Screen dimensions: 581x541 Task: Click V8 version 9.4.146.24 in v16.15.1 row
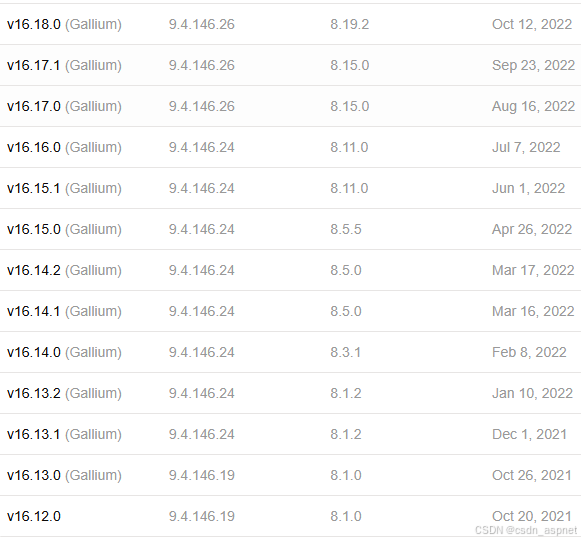pyautogui.click(x=202, y=189)
